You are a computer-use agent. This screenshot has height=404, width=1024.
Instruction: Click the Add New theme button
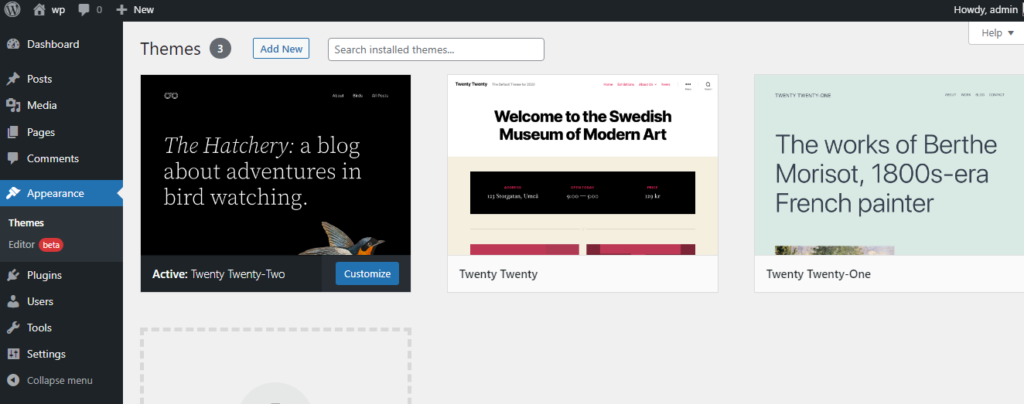pos(281,48)
